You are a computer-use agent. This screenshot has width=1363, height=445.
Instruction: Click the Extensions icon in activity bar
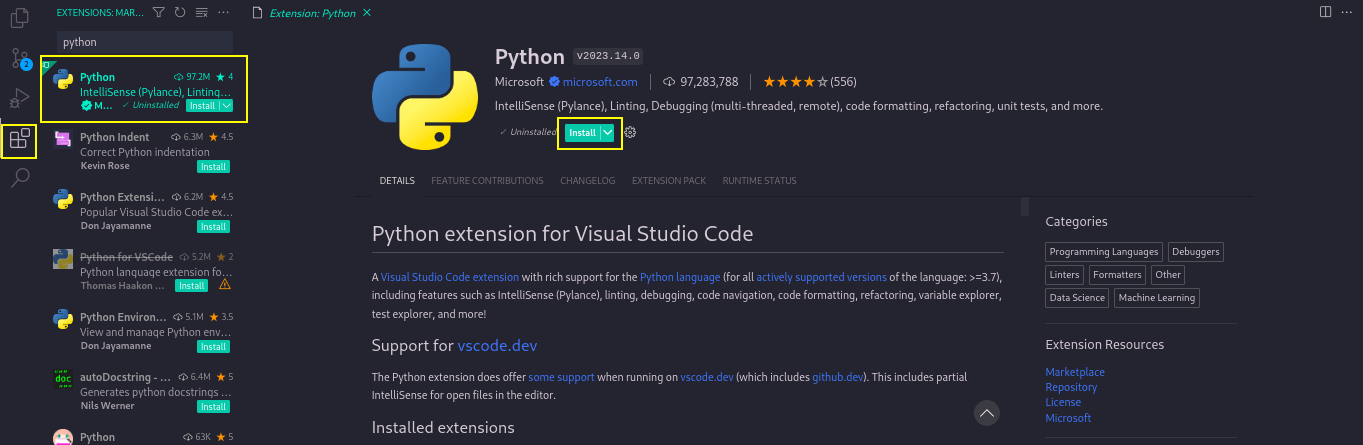point(19,140)
